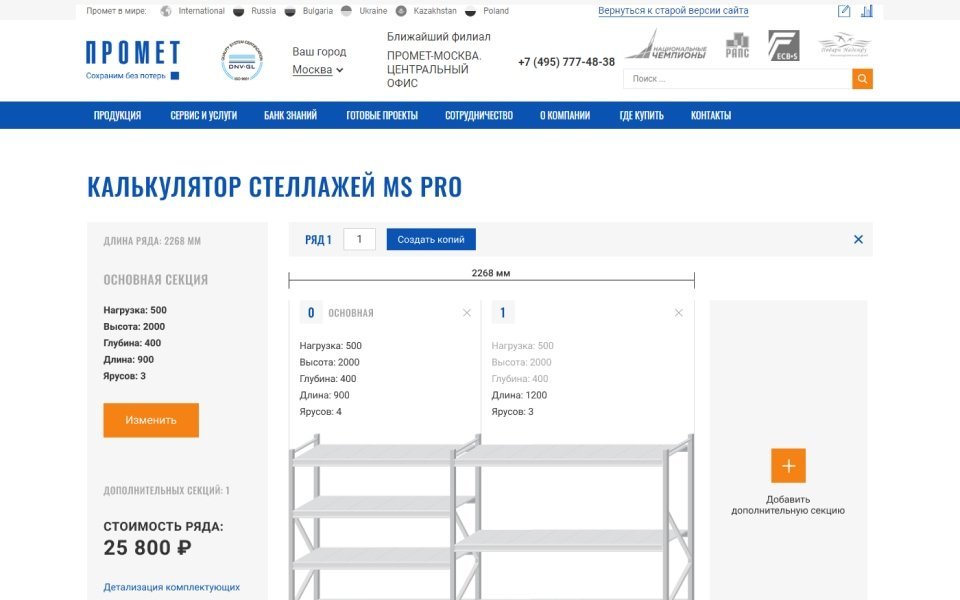The width and height of the screenshot is (960, 600).
Task: Click the Kazakhstan country link
Action: (435, 11)
